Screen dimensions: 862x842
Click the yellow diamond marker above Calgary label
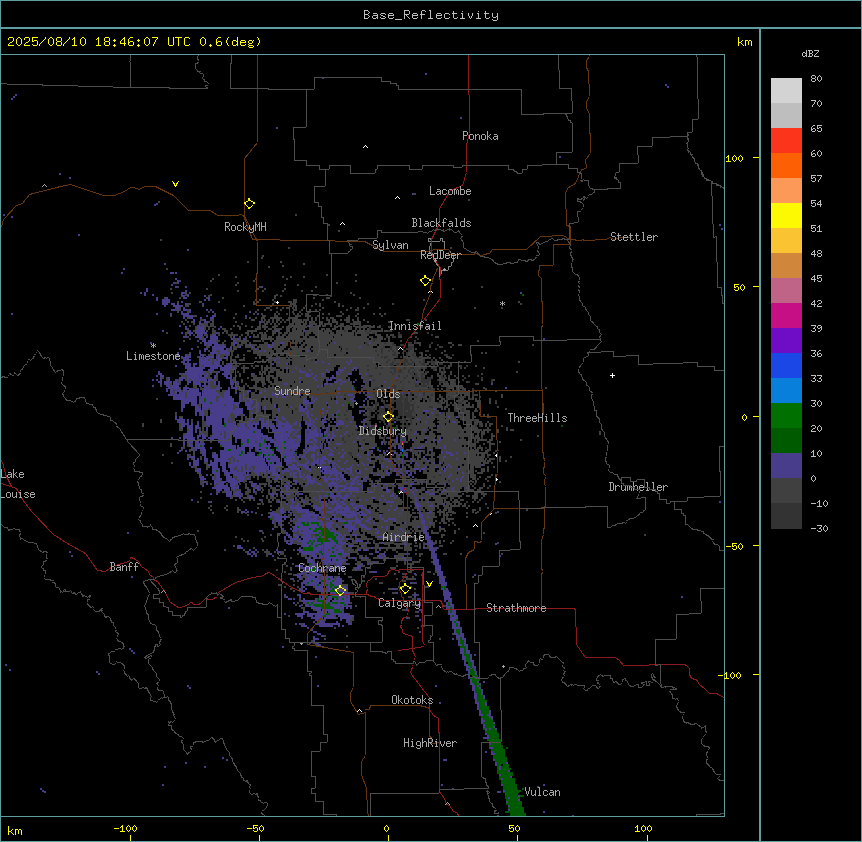[405, 589]
